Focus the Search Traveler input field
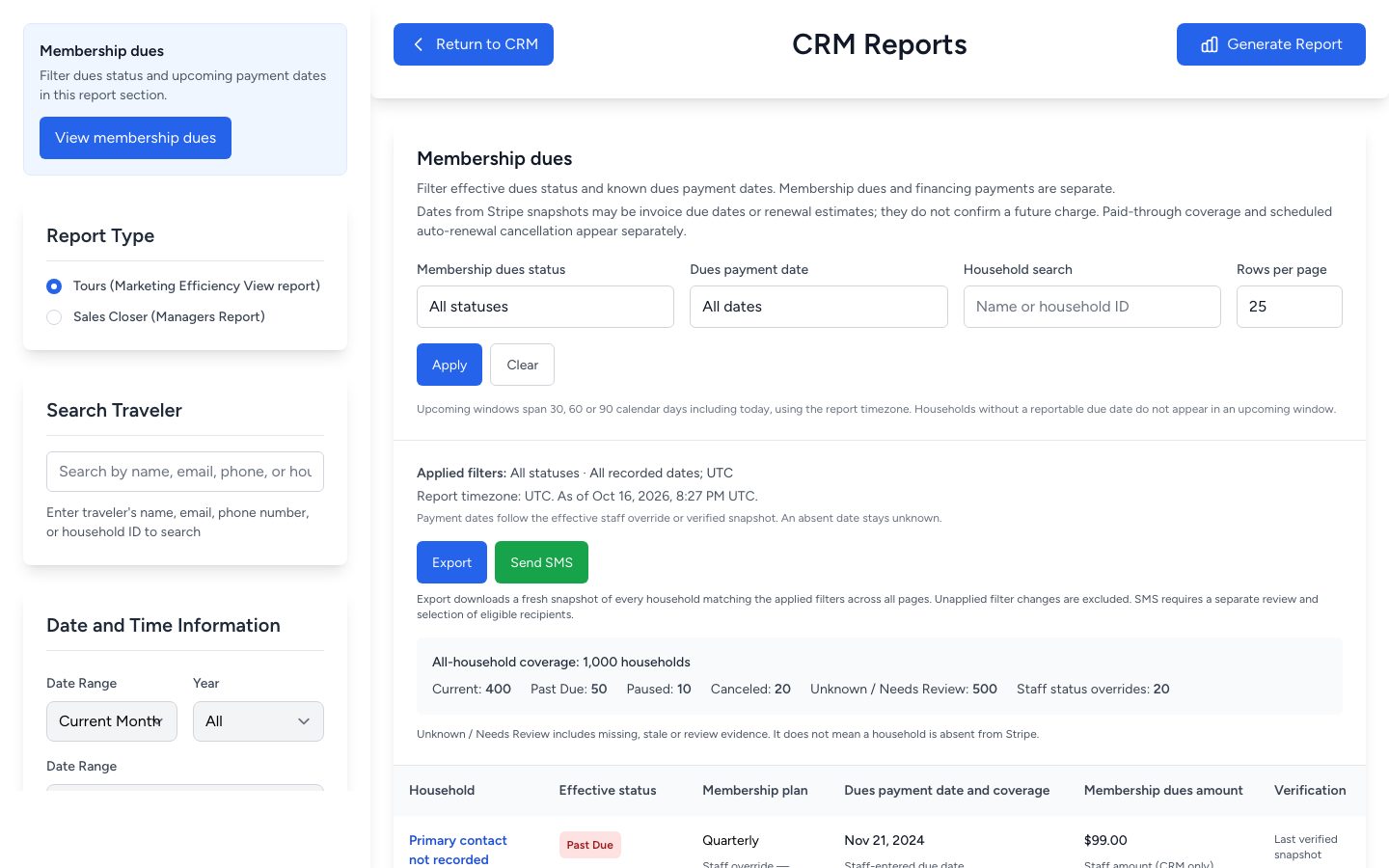 (185, 472)
